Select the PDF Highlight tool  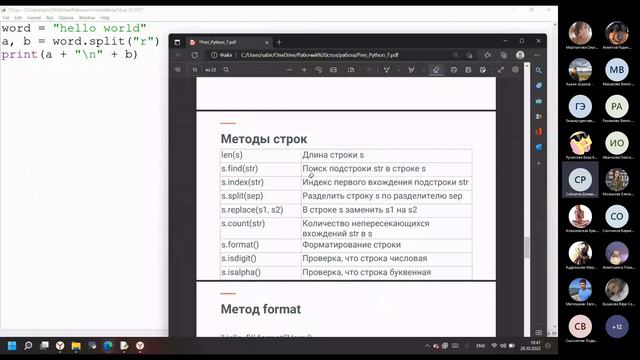[x=411, y=70]
